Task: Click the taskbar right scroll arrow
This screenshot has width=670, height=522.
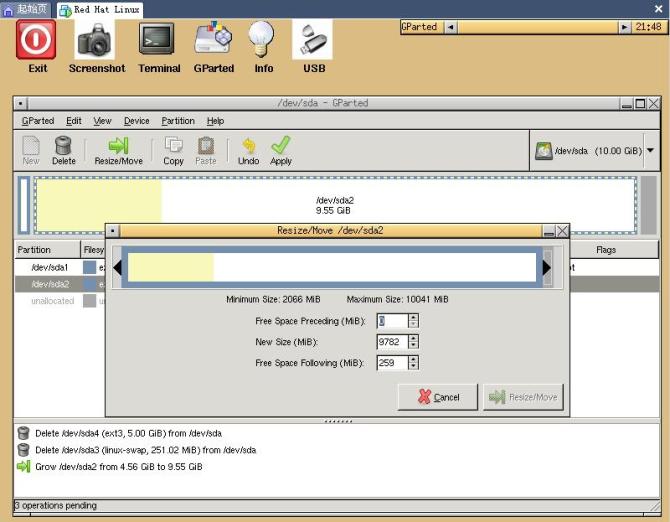Action: click(x=624, y=27)
